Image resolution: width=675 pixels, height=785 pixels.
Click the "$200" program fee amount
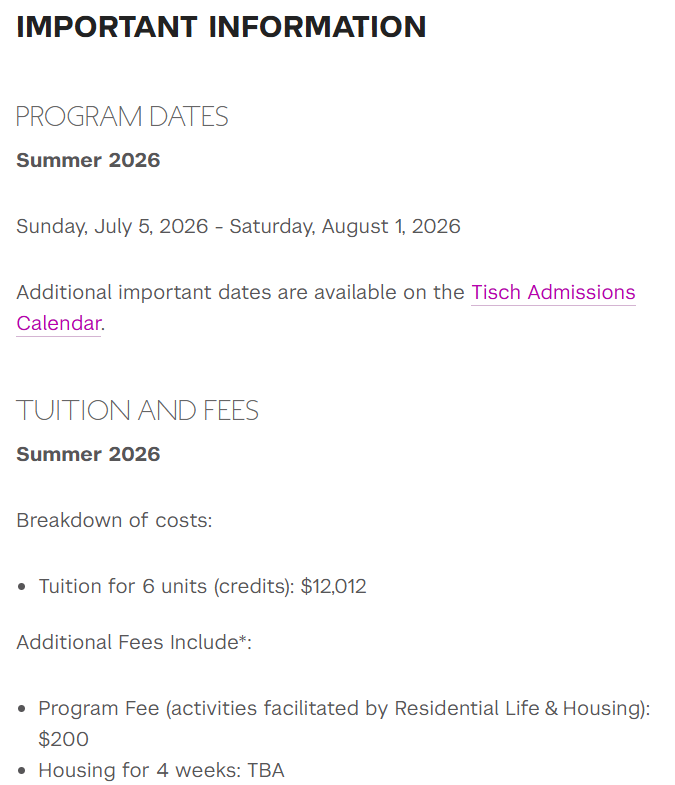click(x=63, y=740)
